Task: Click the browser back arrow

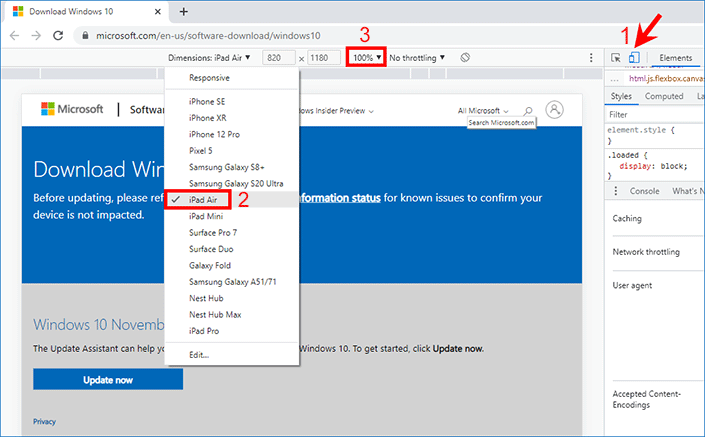Action: (14, 36)
